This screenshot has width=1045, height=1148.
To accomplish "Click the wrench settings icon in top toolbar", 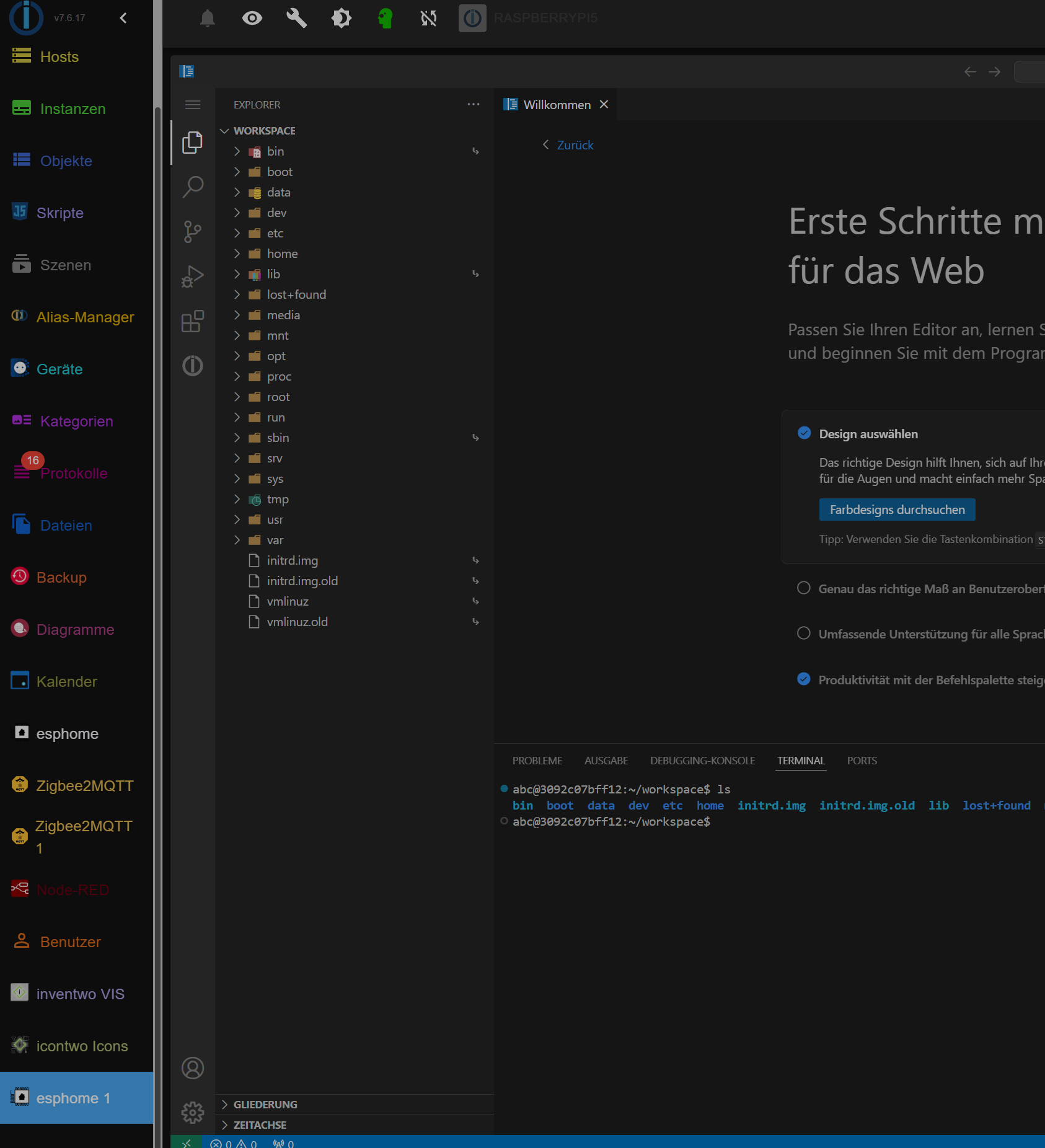I will [296, 18].
